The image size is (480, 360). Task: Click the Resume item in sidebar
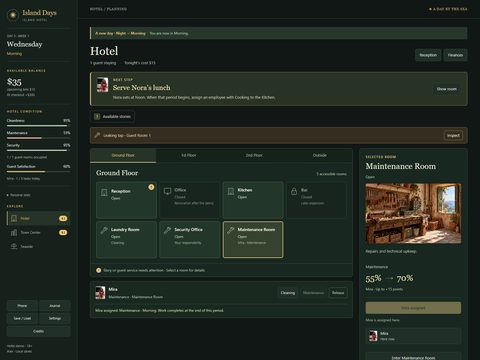pyautogui.click(x=19, y=195)
